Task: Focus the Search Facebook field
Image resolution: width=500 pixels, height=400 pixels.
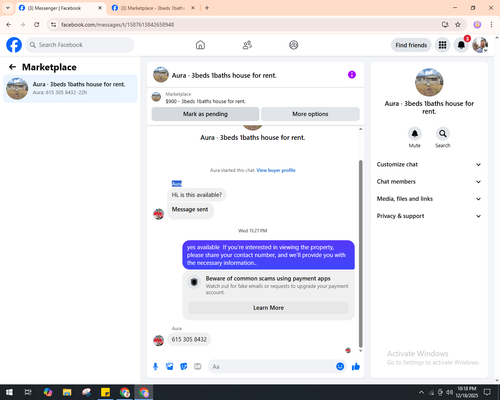Action: pyautogui.click(x=80, y=45)
